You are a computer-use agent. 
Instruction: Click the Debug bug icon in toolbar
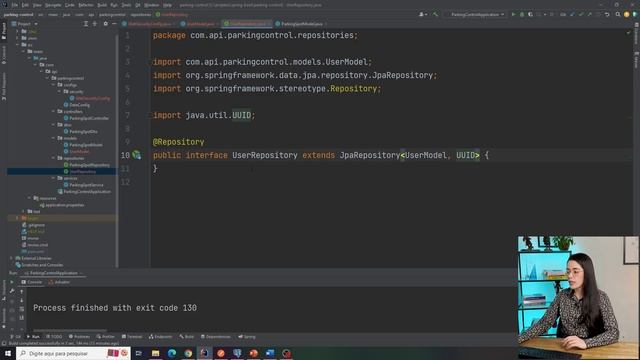[x=521, y=14]
